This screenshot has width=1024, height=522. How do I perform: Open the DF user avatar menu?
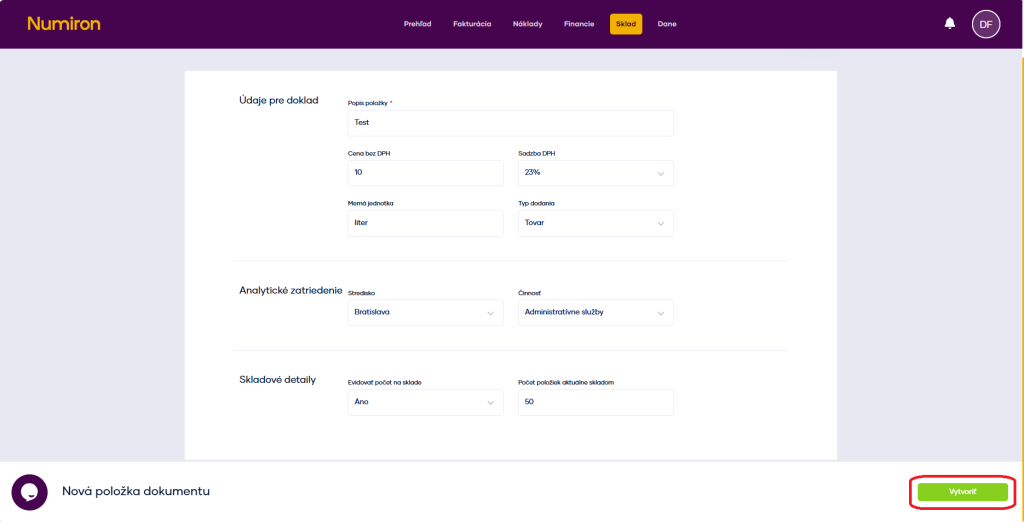(985, 24)
